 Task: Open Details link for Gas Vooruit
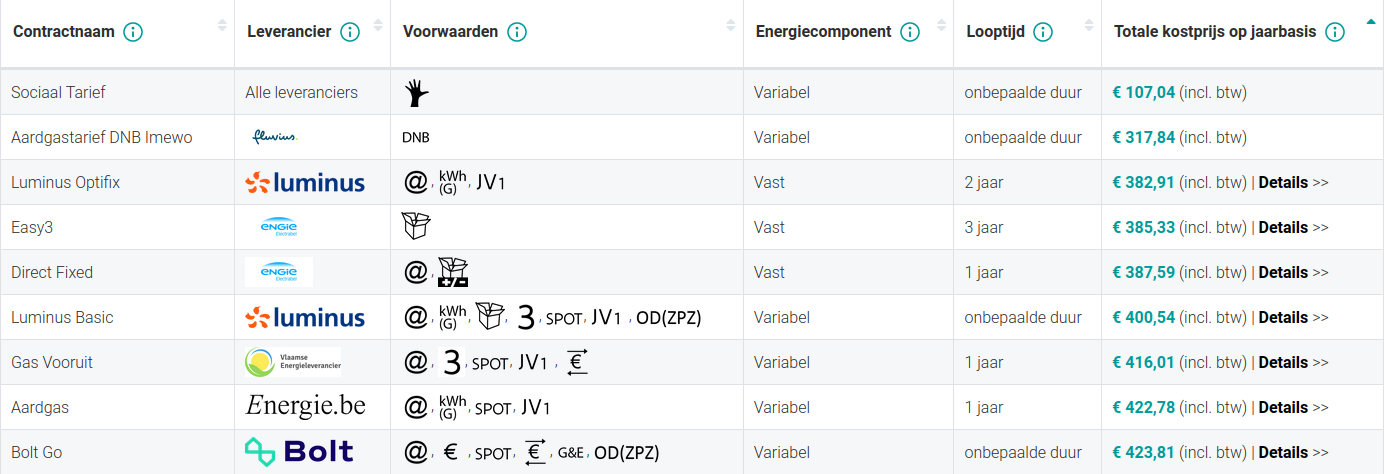pos(1283,362)
